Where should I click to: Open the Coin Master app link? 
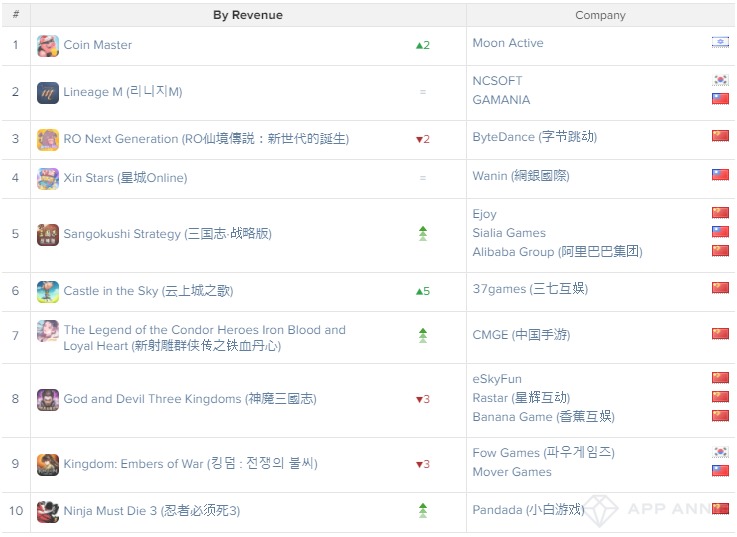[98, 45]
